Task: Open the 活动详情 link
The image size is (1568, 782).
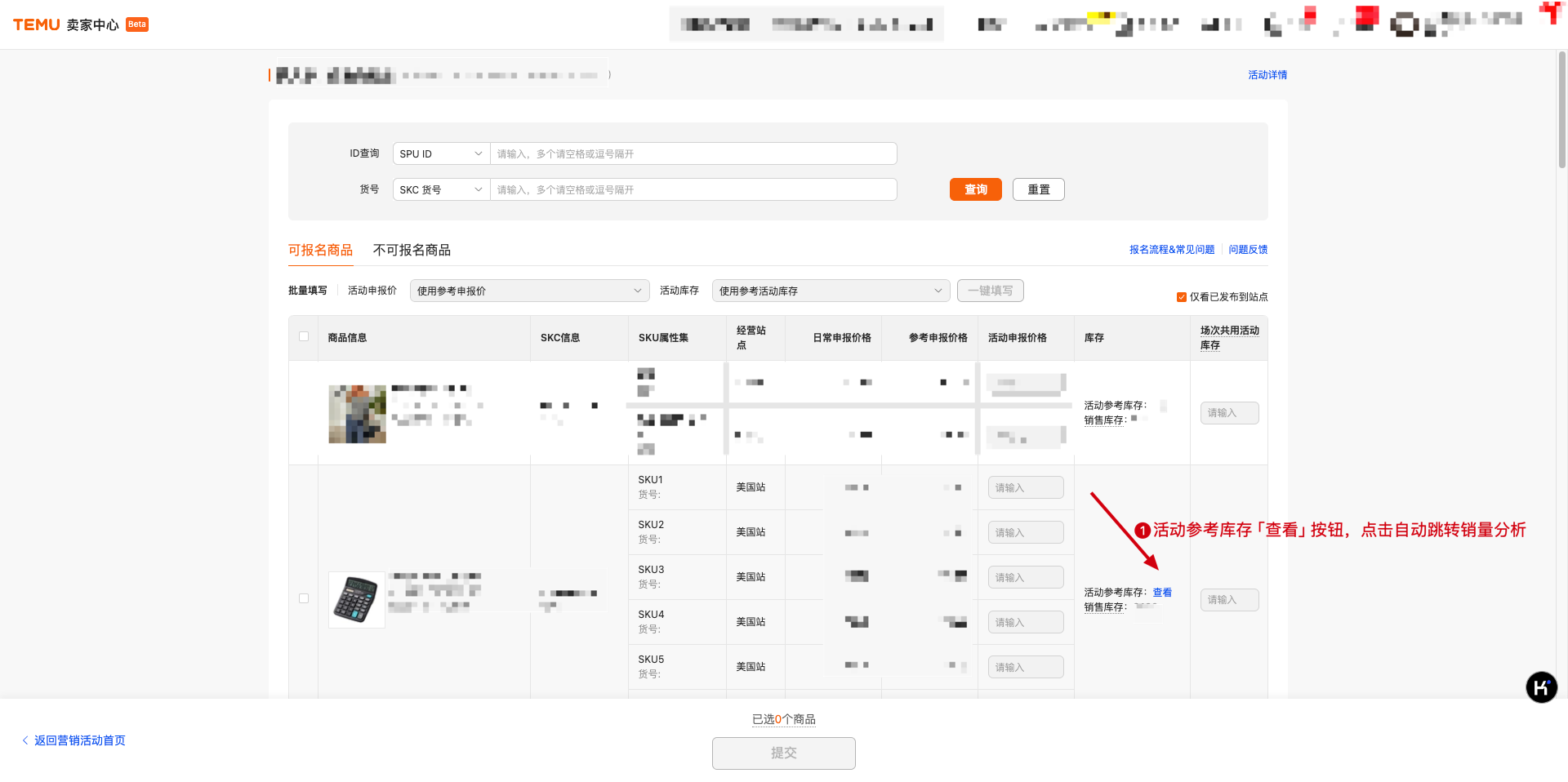Action: coord(1267,74)
